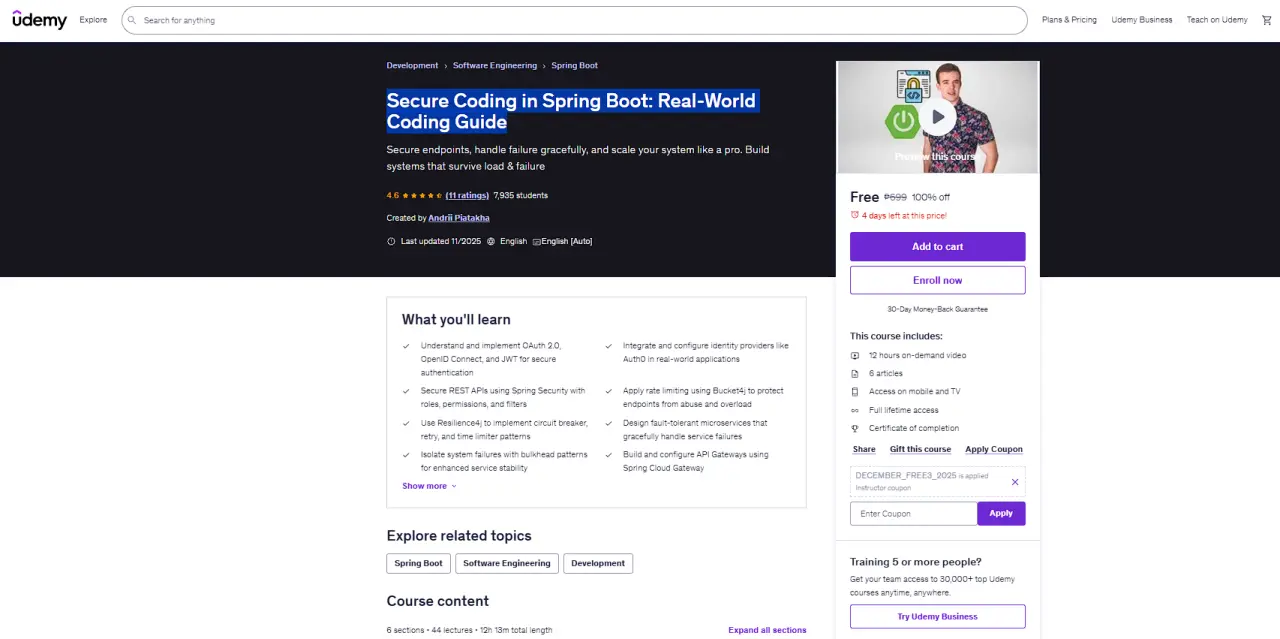Viewport: 1280px width, 639px height.
Task: Click the highlighted course title
Action: 571,111
